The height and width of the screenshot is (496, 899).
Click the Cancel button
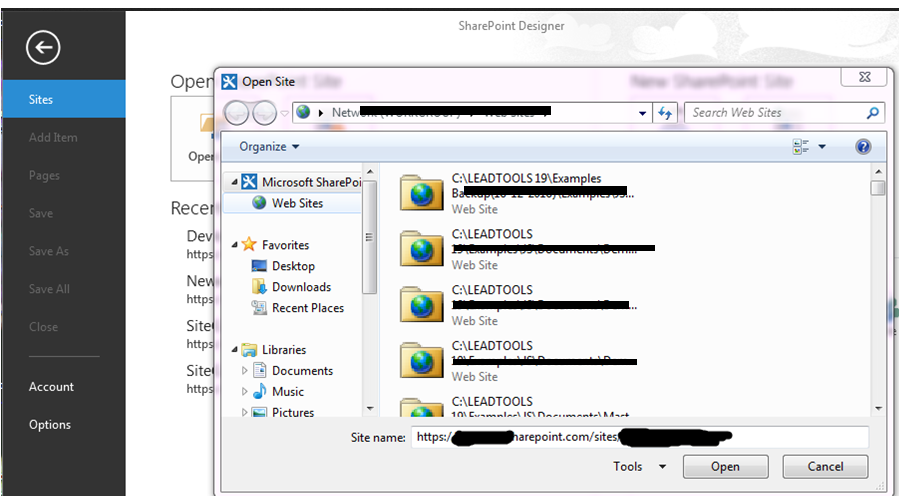click(x=825, y=467)
